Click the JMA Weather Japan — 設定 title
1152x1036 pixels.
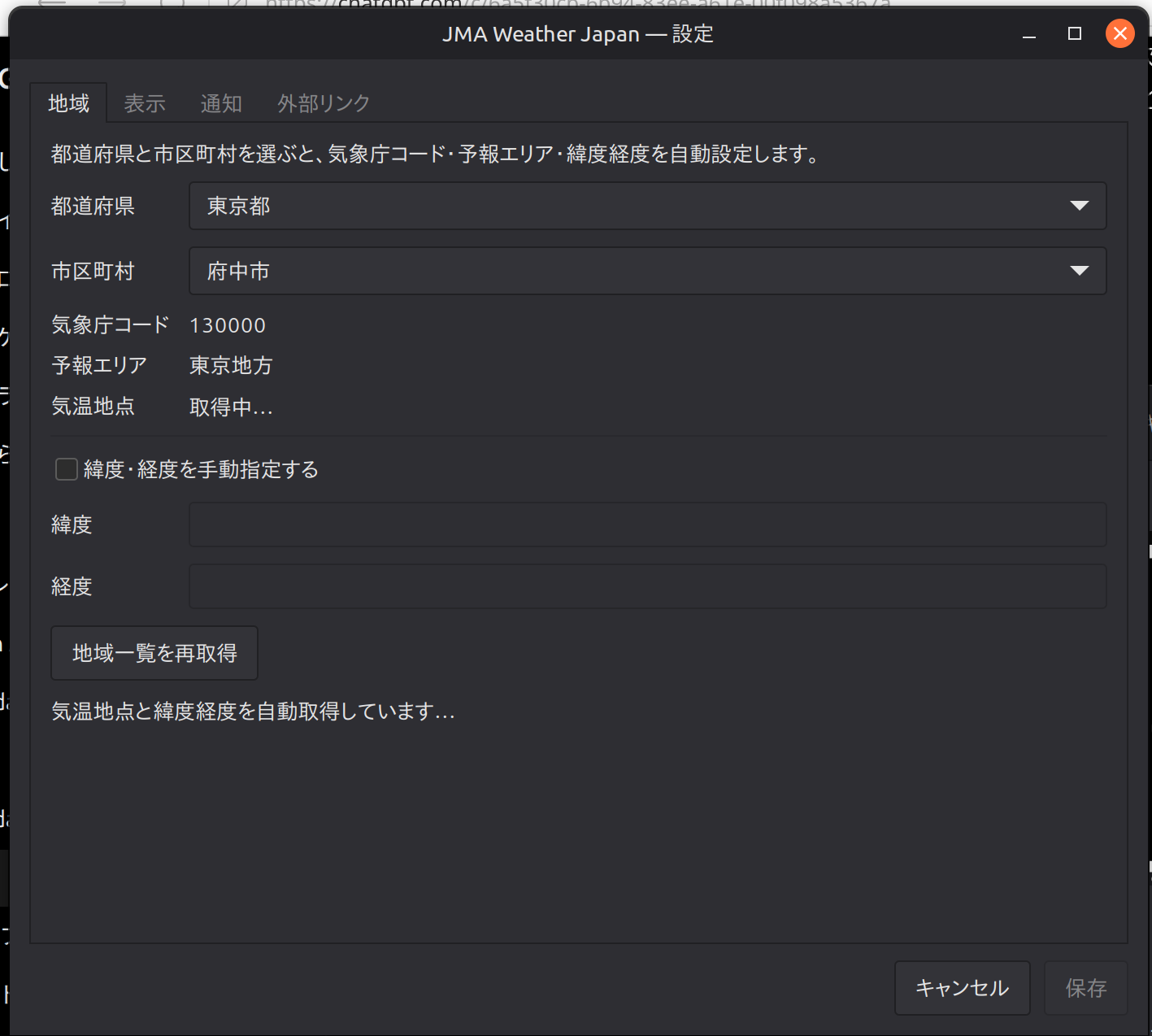click(x=578, y=34)
